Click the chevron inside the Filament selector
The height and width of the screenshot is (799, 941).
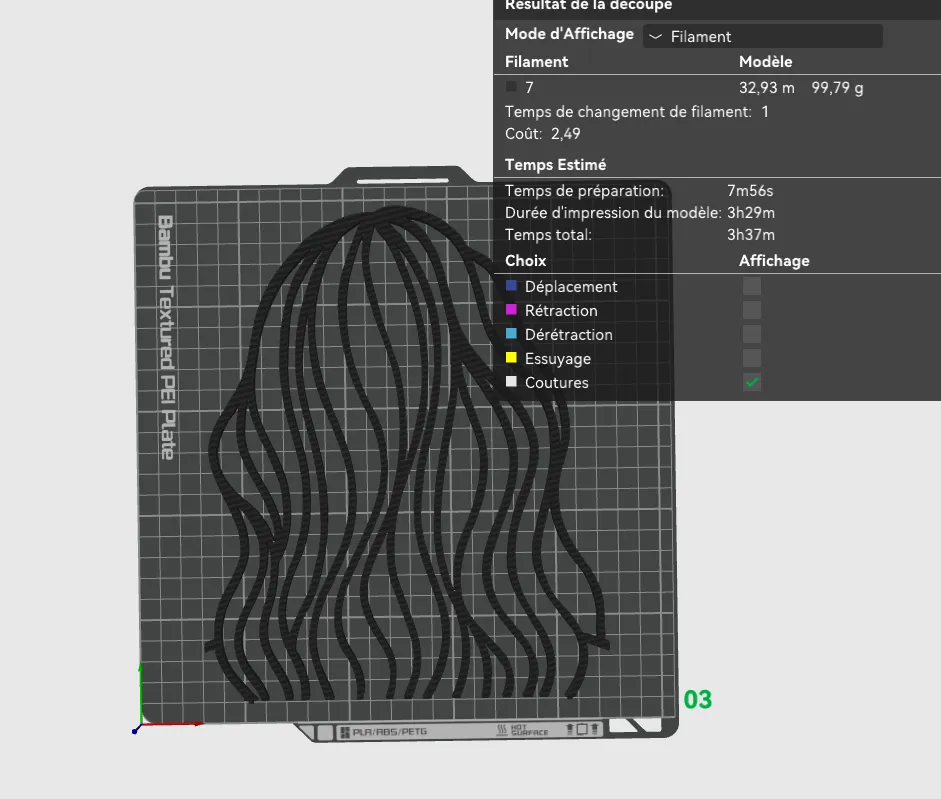click(657, 35)
